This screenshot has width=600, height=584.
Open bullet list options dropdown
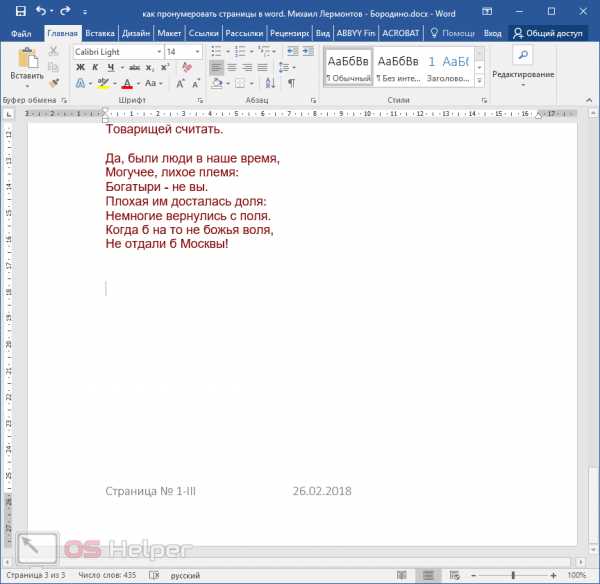pyautogui.click(x=228, y=51)
